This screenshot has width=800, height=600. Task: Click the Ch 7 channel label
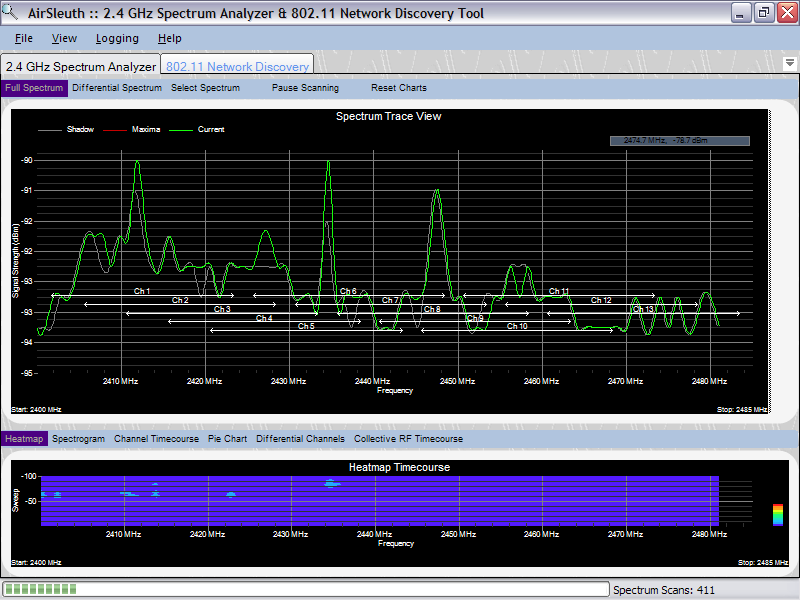tap(390, 300)
